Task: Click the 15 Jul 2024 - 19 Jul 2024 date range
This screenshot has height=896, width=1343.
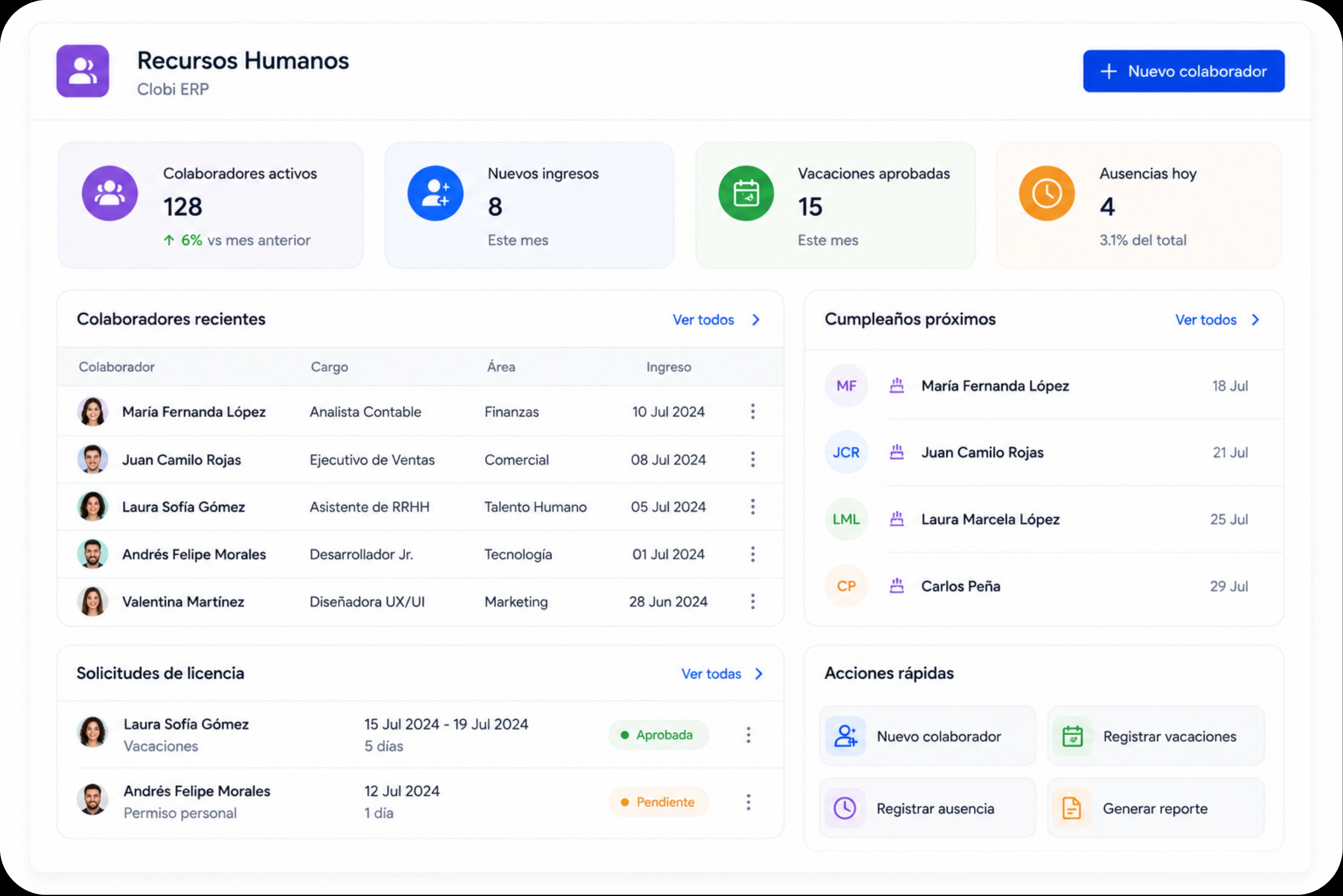Action: tap(446, 724)
